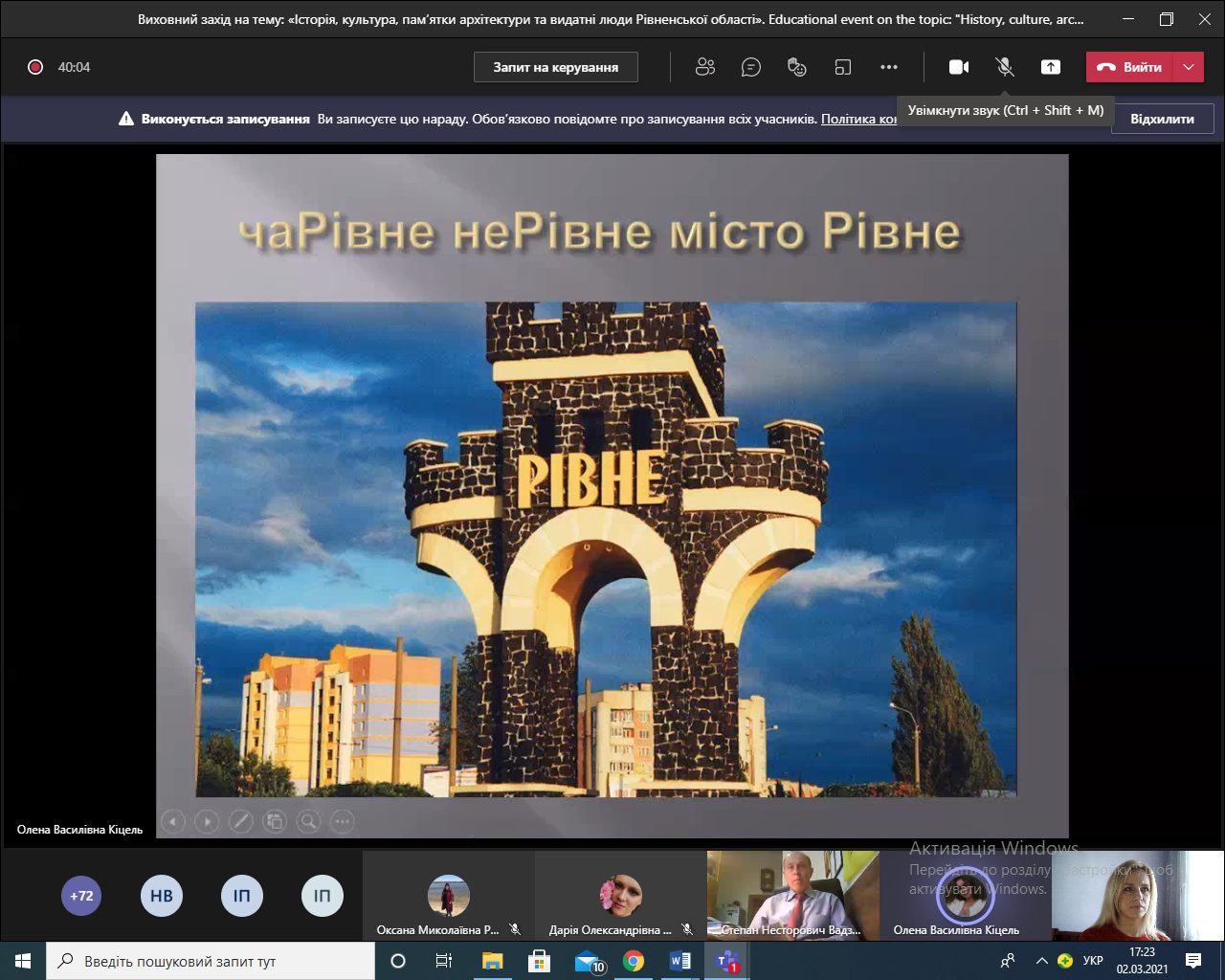Click the see all slides icon
The height and width of the screenshot is (980, 1225).
click(x=275, y=821)
